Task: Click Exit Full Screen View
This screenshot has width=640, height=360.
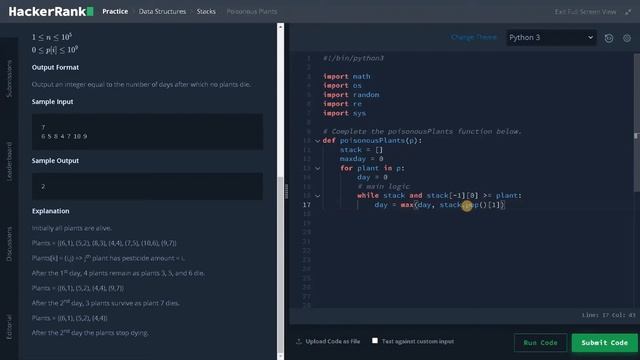Action: (585, 12)
